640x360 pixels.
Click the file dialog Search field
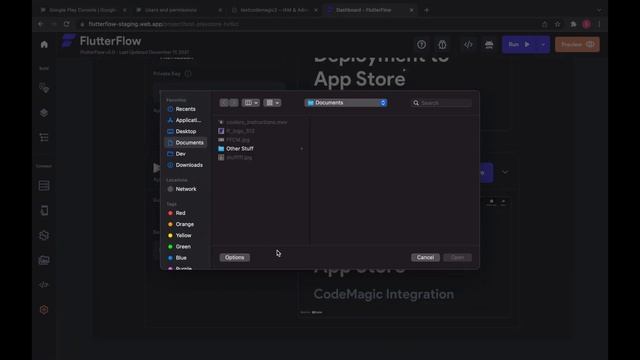click(x=441, y=103)
